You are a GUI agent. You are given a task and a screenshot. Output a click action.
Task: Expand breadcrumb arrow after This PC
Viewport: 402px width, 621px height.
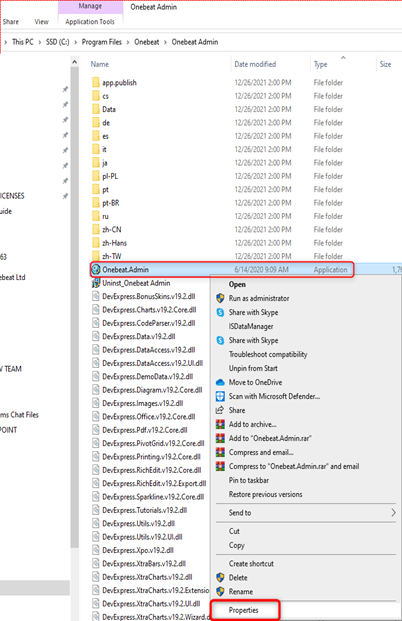(40, 42)
